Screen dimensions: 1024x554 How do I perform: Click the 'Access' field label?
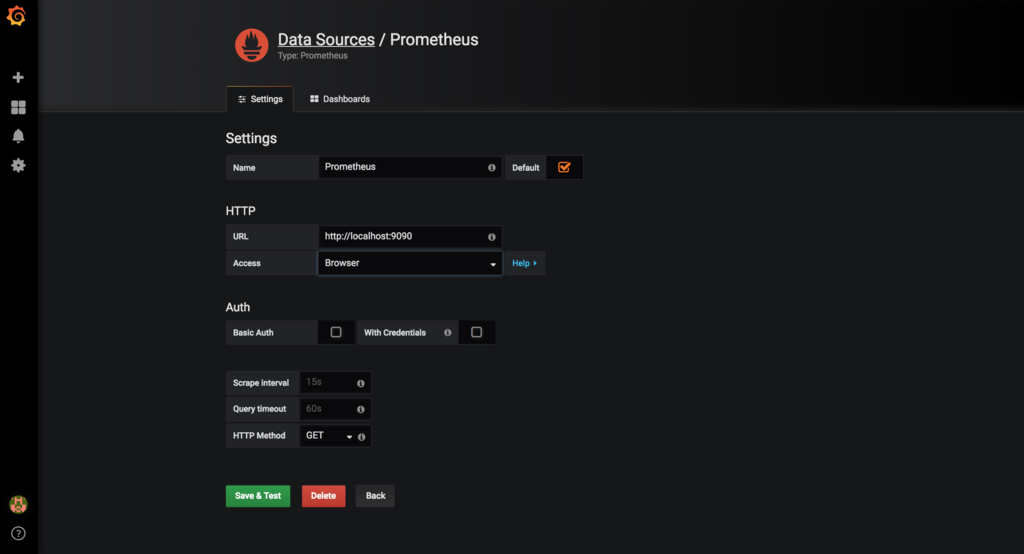coord(247,263)
